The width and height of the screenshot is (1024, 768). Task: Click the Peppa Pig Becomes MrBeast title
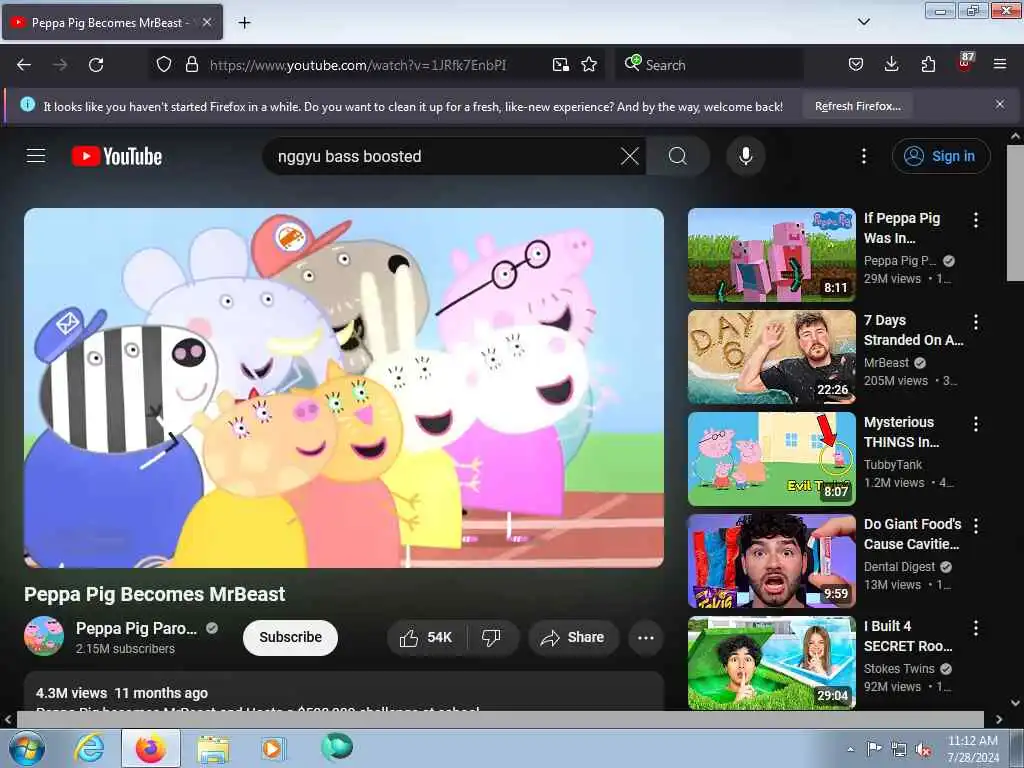pos(155,594)
